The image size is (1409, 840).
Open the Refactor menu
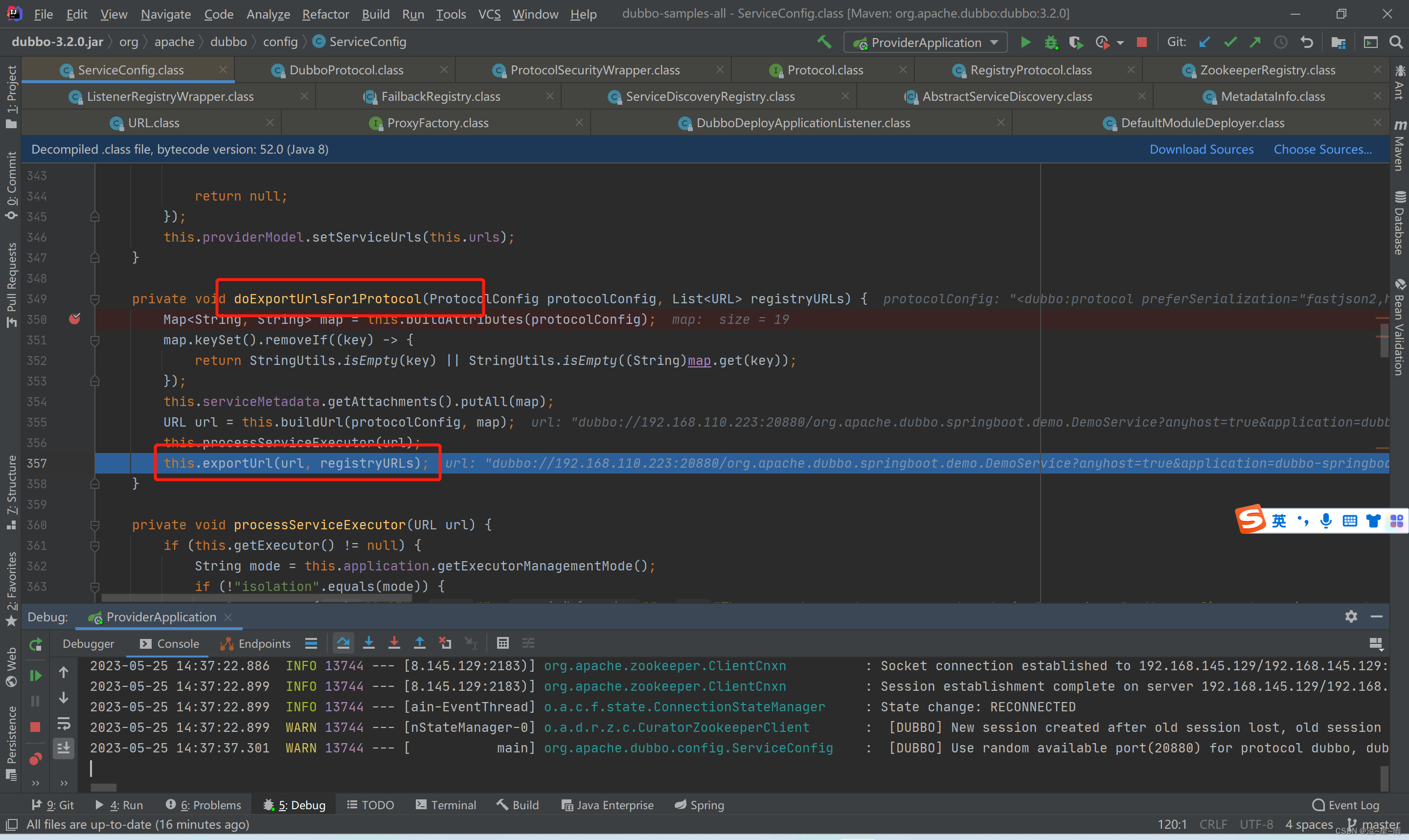[325, 14]
